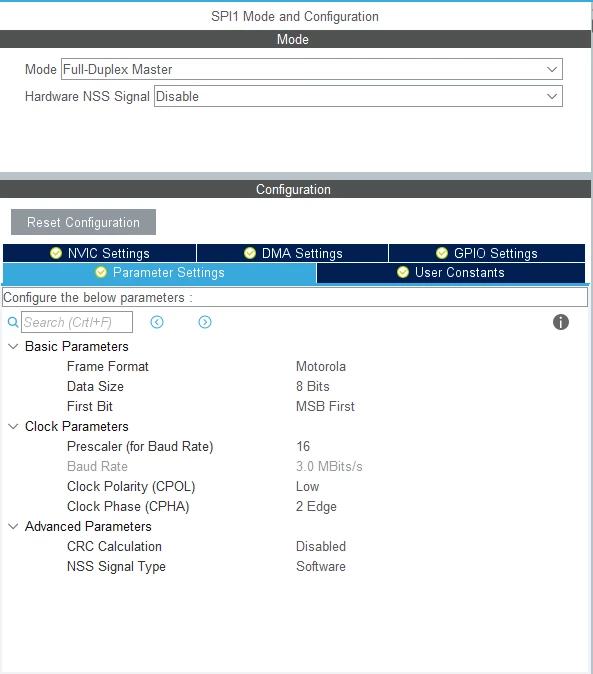The height and width of the screenshot is (674, 593).
Task: Switch to the GPIO Settings tab
Action: tap(487, 253)
